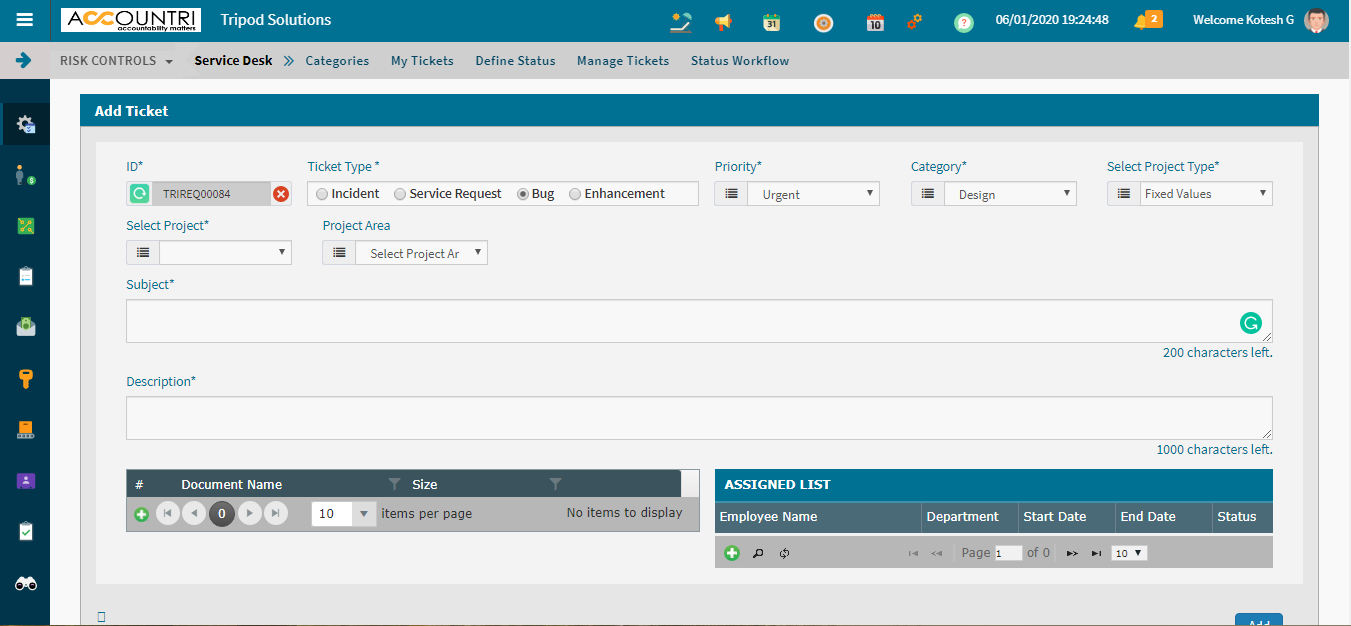Screen dimensions: 1351x626
Task: Click the Subject text area
Action: 699,321
